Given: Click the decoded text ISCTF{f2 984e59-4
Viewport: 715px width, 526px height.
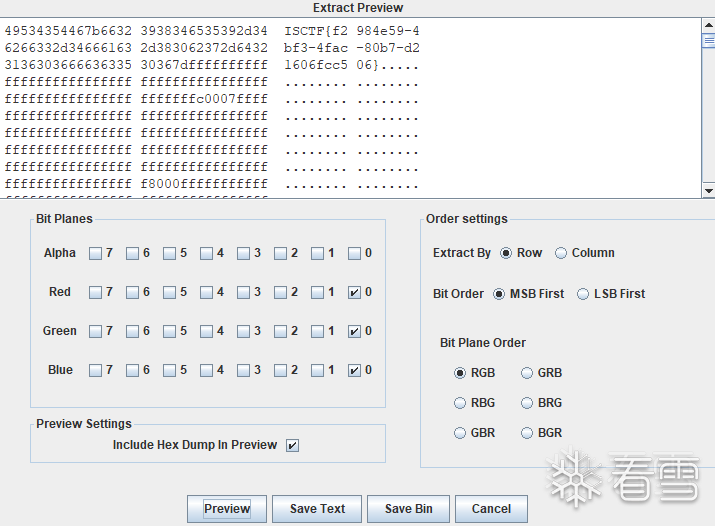Looking at the screenshot, I should [352, 31].
